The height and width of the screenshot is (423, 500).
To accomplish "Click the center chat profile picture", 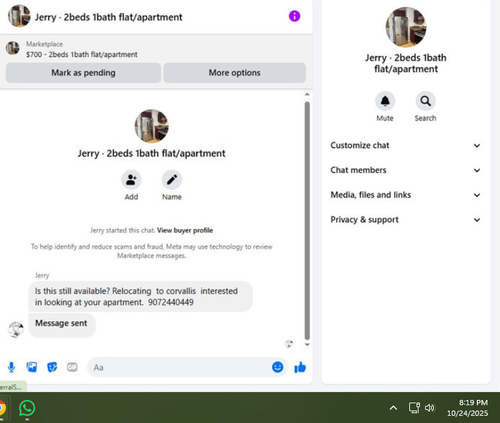I will pyautogui.click(x=152, y=126).
